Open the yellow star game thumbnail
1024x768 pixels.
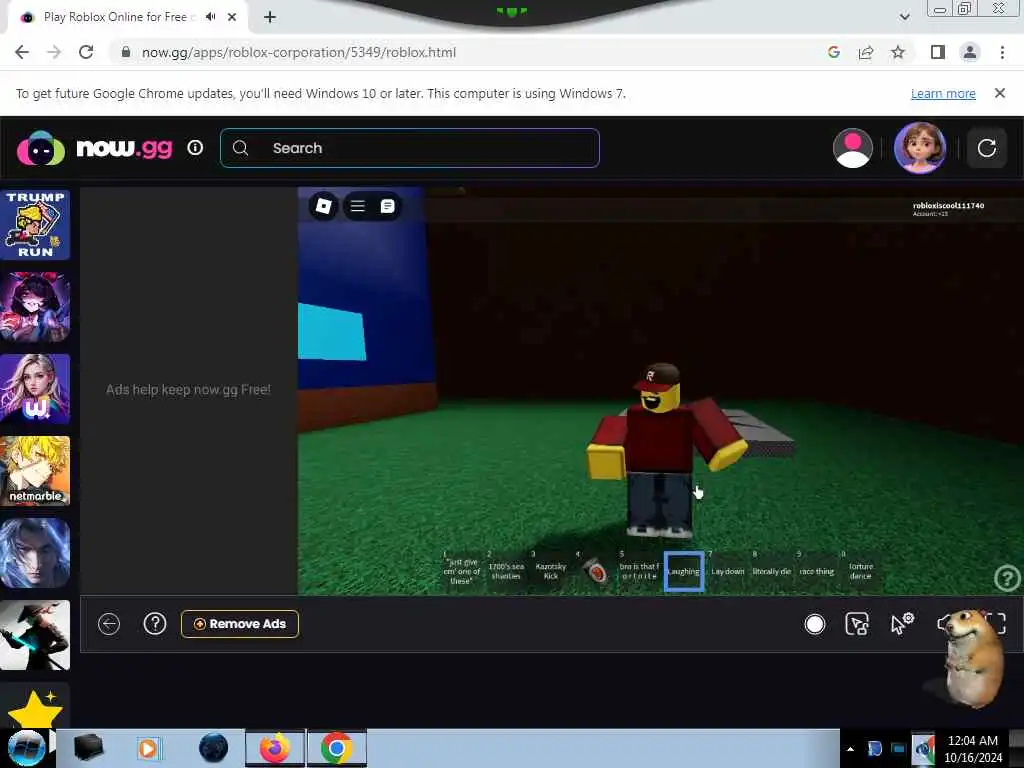tap(35, 706)
